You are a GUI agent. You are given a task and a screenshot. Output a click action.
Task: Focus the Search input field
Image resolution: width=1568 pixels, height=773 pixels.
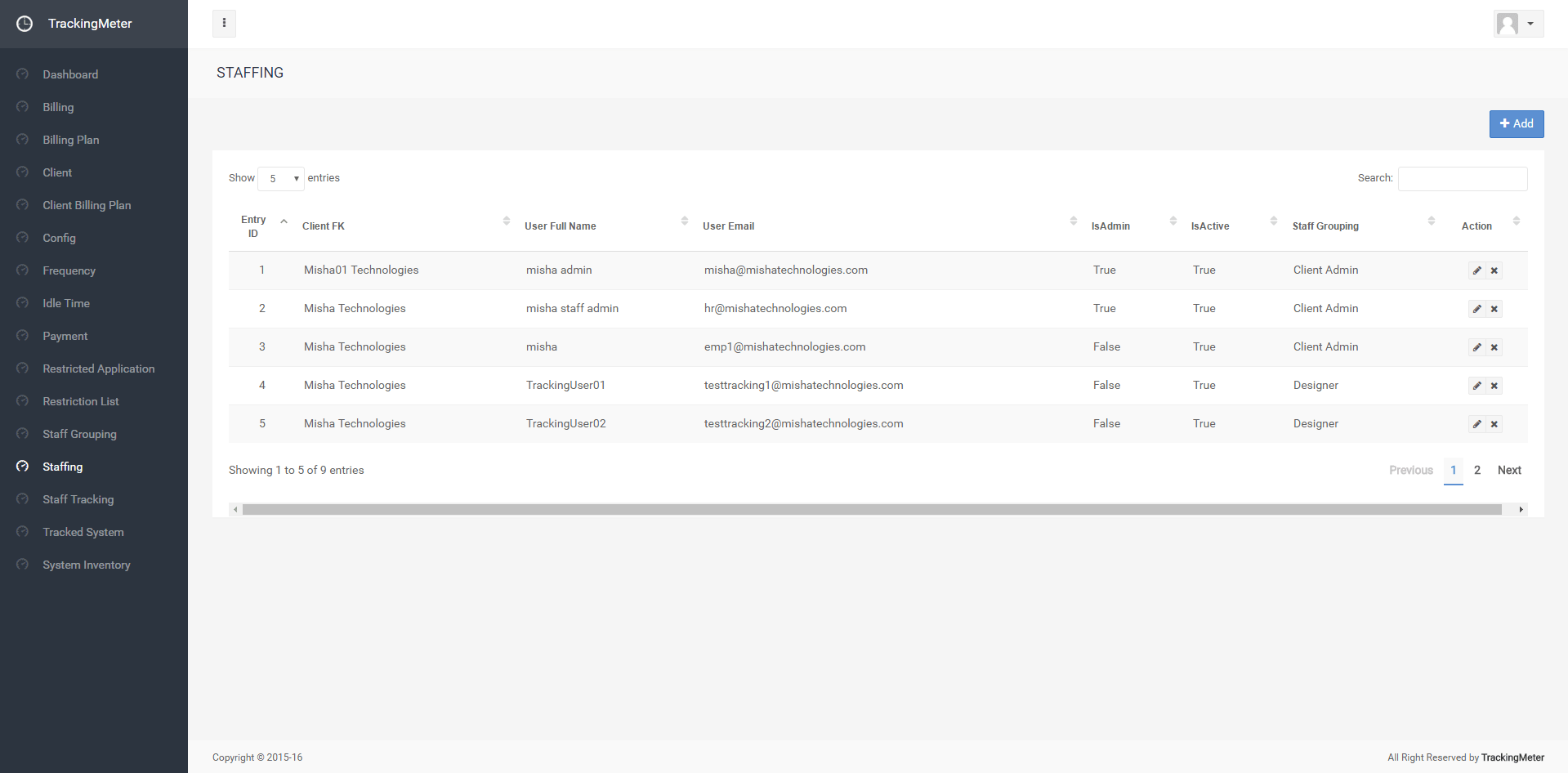pyautogui.click(x=1462, y=178)
